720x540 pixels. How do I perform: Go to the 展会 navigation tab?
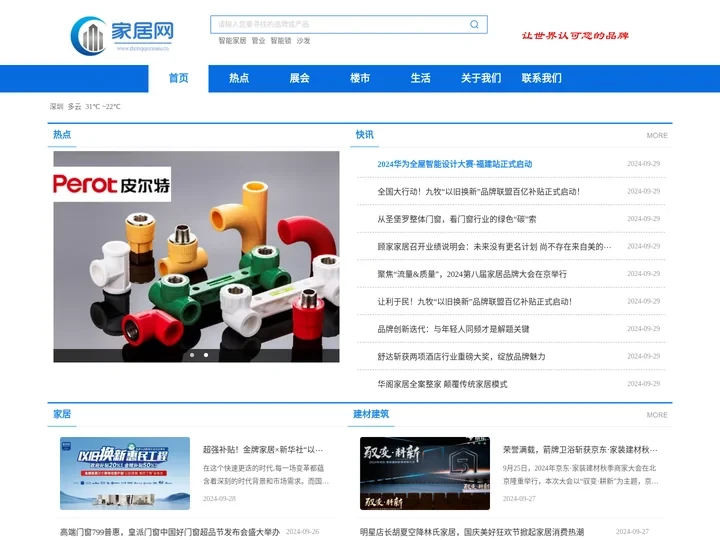299,79
